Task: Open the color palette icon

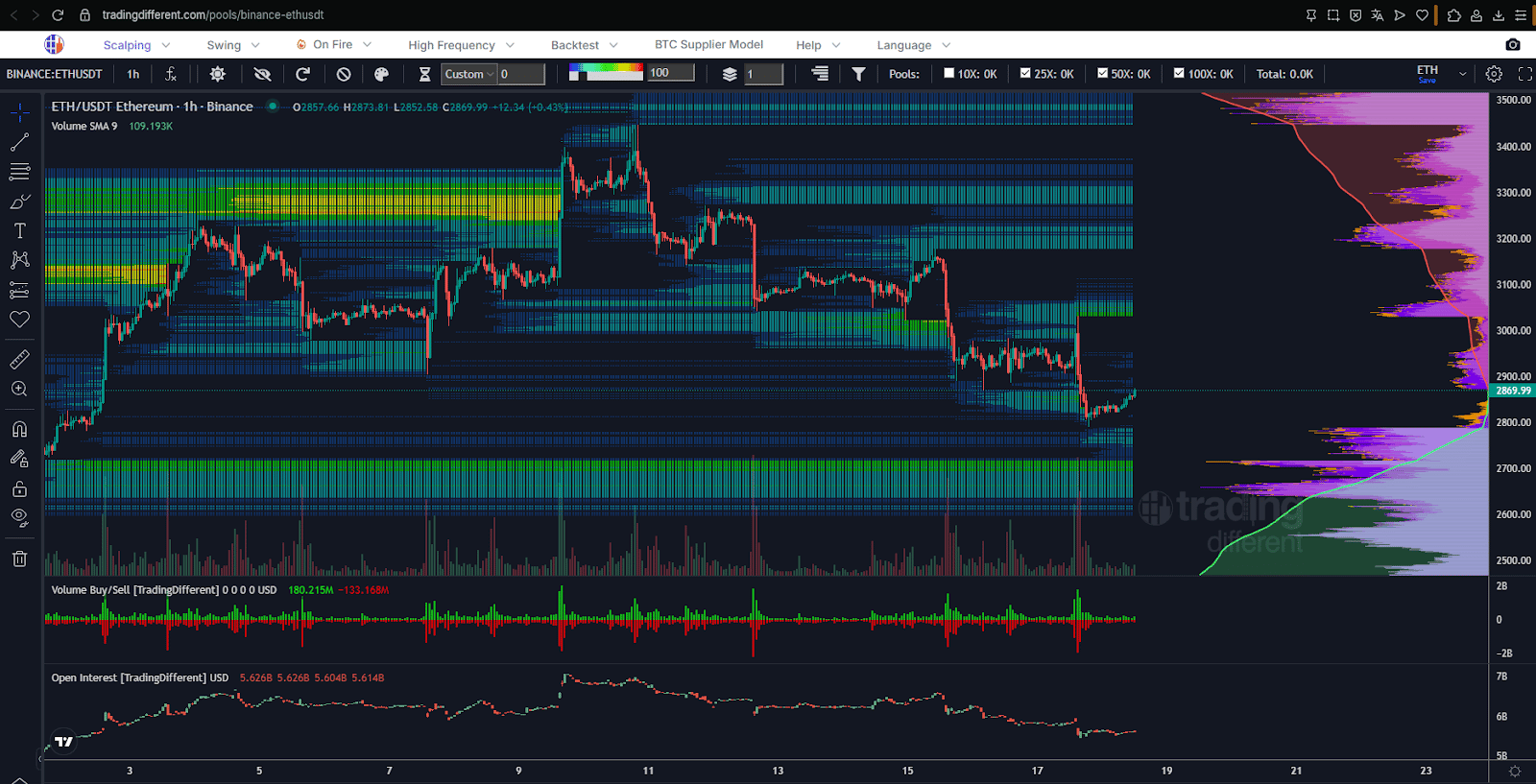Action: tap(381, 74)
